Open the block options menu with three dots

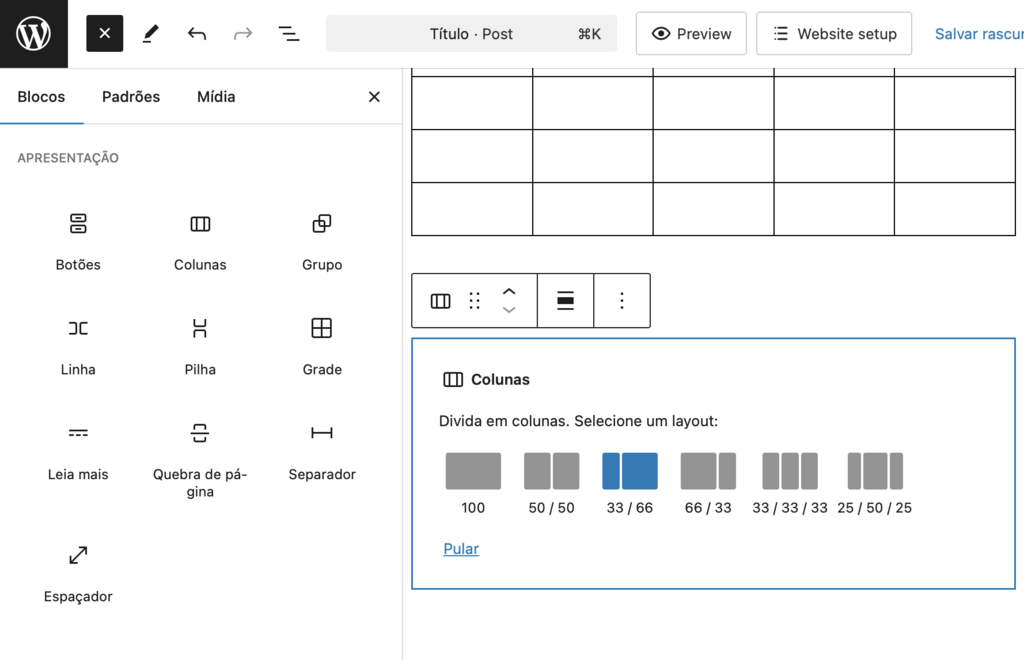tap(622, 300)
